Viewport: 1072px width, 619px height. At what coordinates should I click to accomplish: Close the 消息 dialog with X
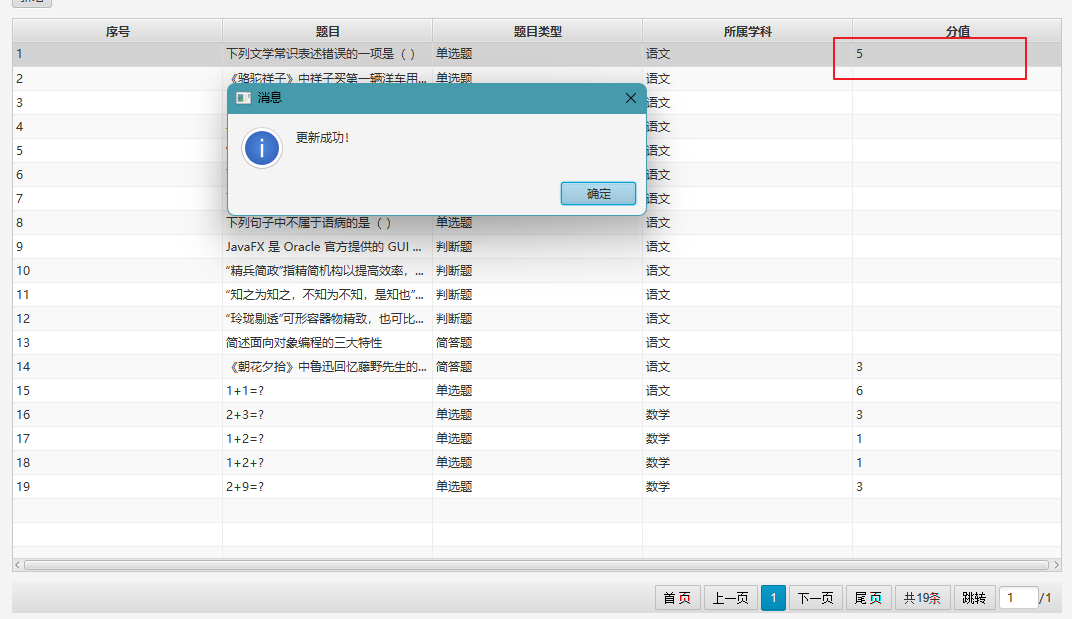(630, 98)
